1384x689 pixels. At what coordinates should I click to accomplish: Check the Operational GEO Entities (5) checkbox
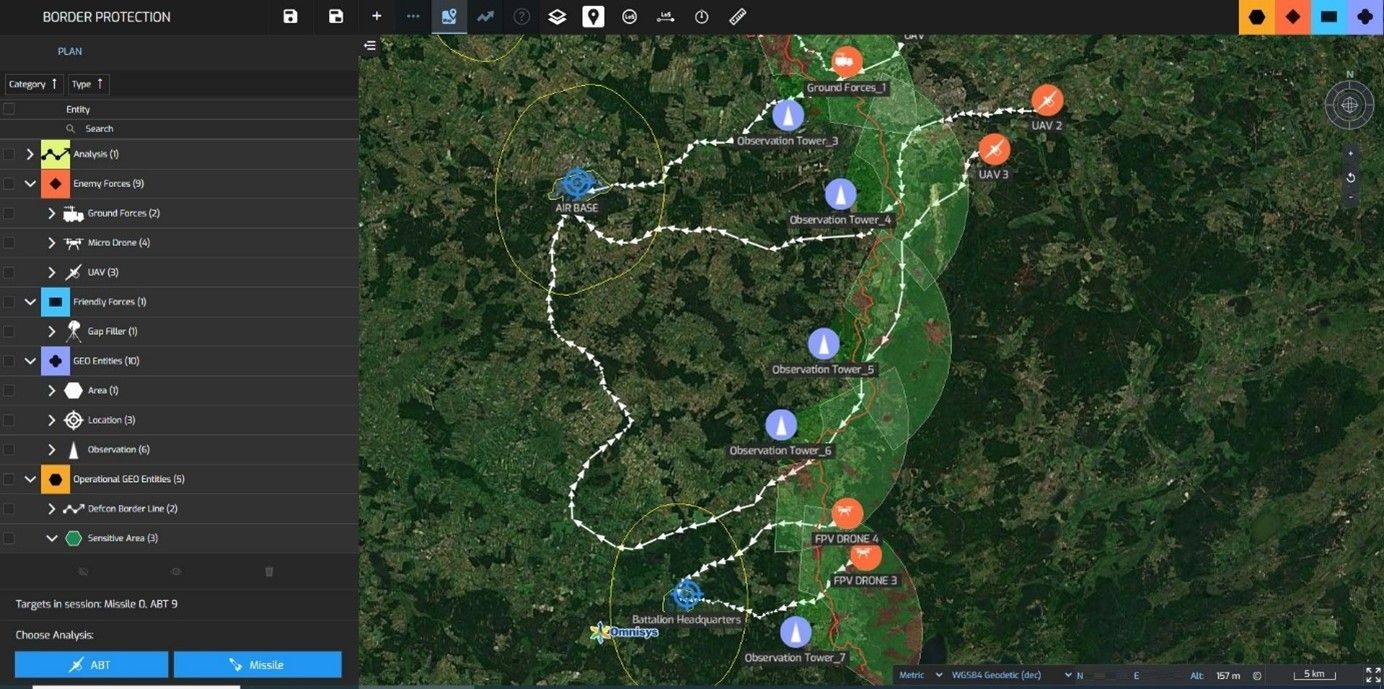9,479
